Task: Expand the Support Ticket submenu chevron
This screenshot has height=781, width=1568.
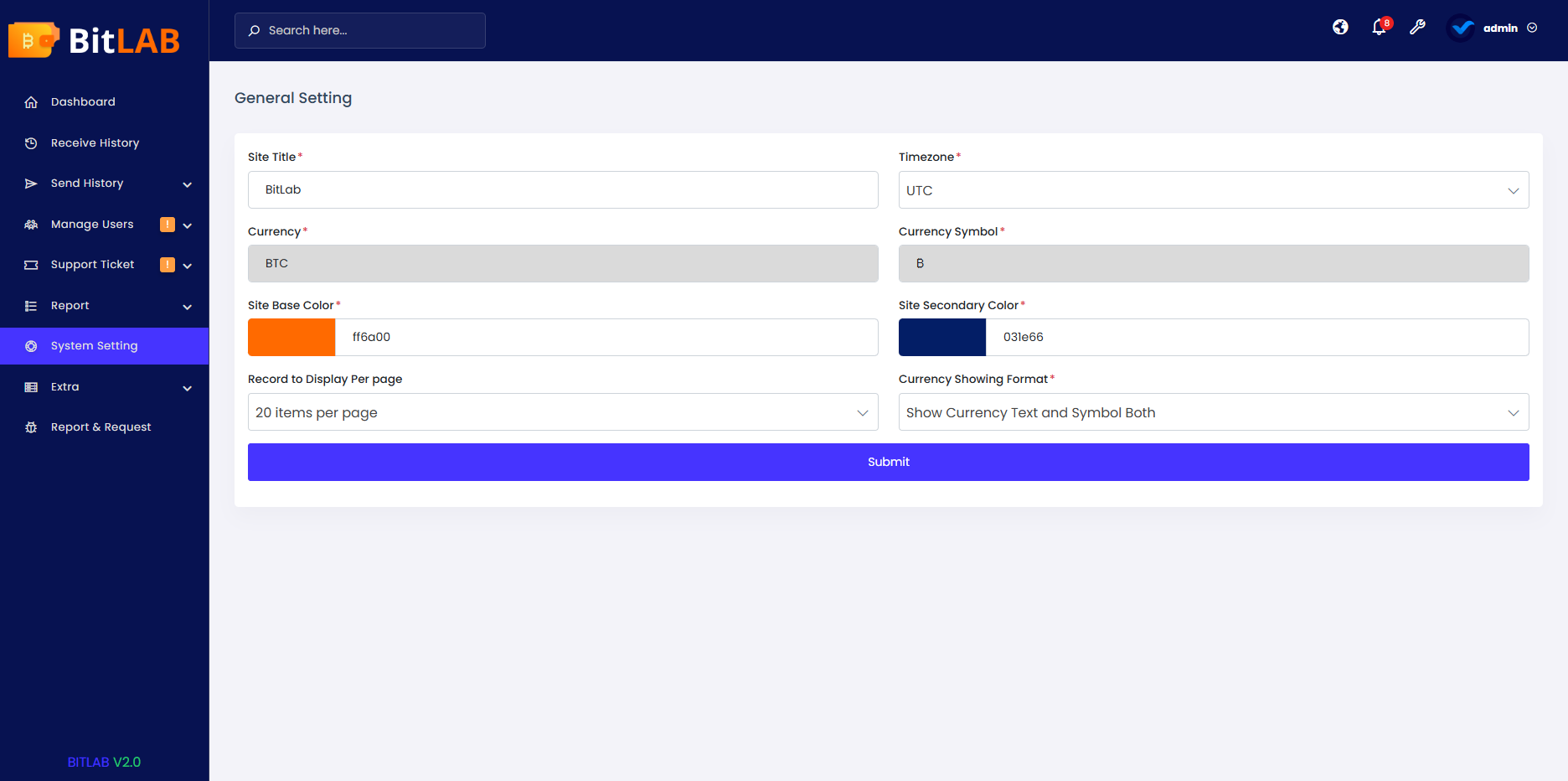Action: (188, 266)
